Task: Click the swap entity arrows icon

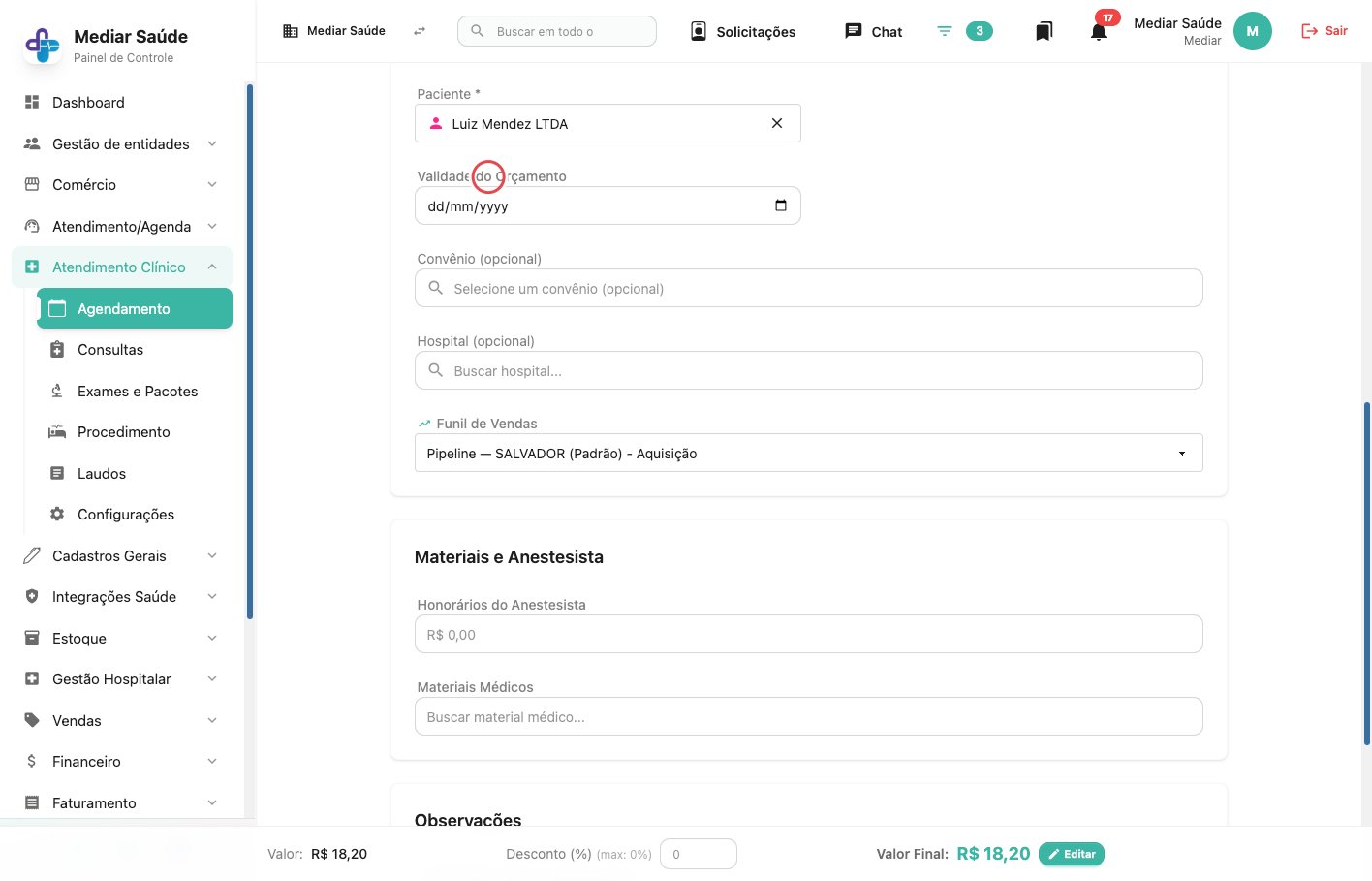Action: click(x=420, y=31)
